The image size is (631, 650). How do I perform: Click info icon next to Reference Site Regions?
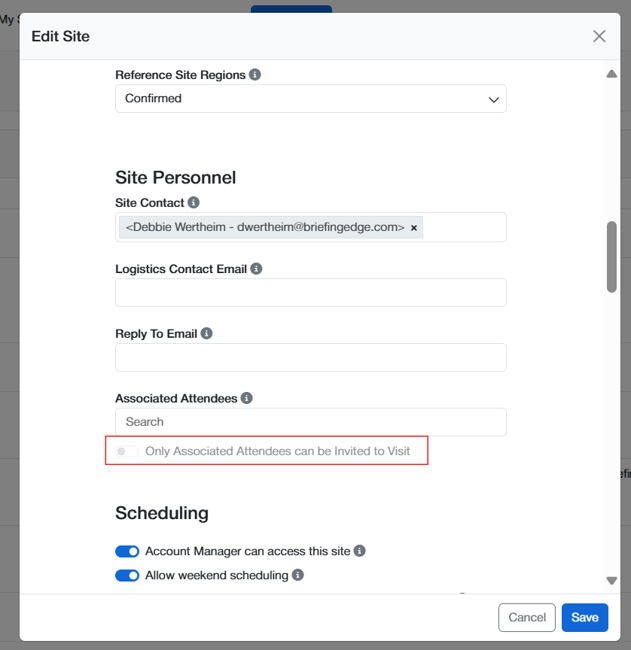(x=255, y=75)
